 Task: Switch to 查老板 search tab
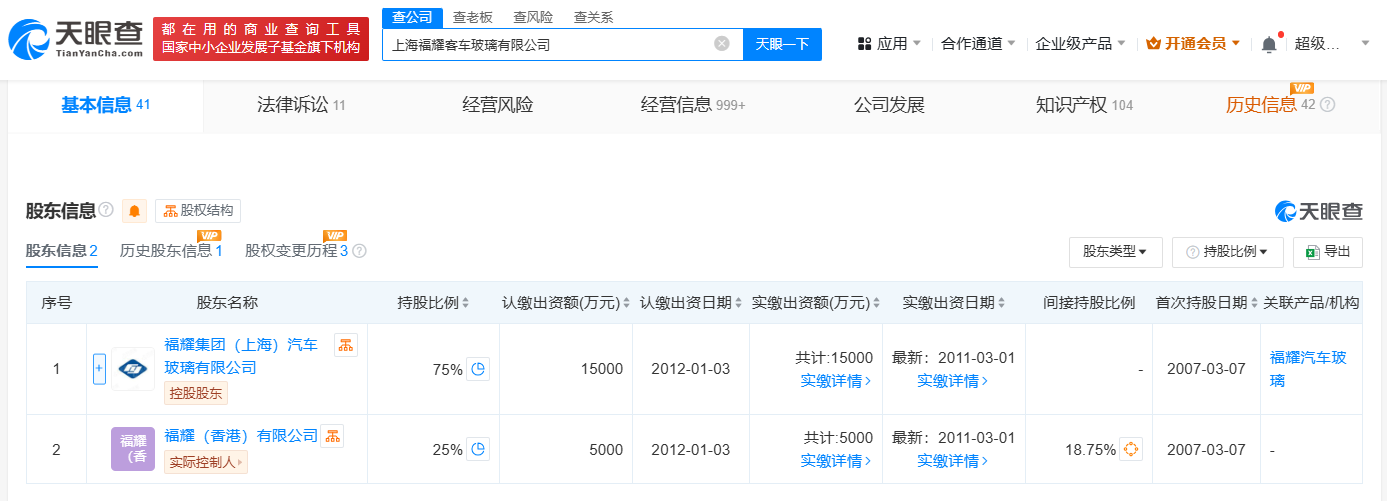pyautogui.click(x=472, y=17)
